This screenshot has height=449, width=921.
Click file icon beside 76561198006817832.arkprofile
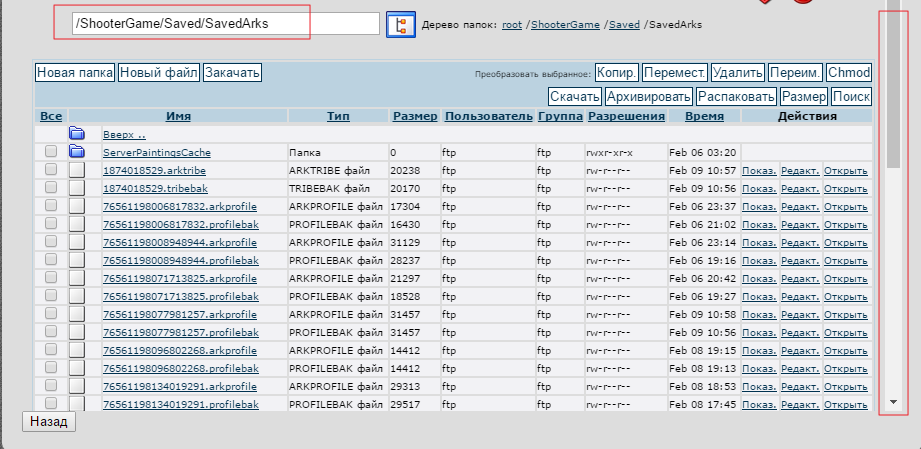77,206
